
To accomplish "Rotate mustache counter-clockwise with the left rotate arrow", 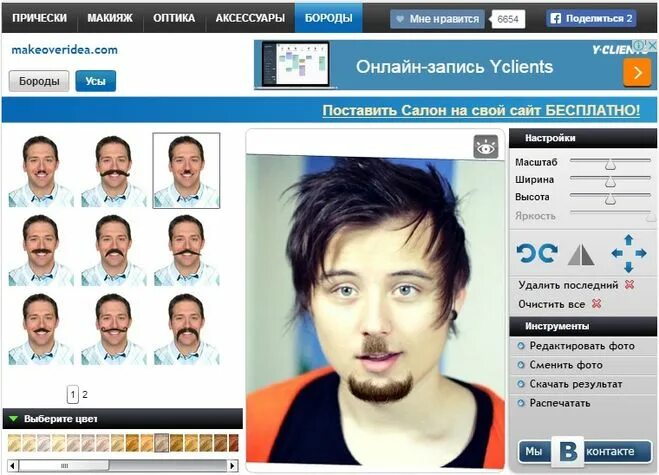I will pyautogui.click(x=526, y=253).
